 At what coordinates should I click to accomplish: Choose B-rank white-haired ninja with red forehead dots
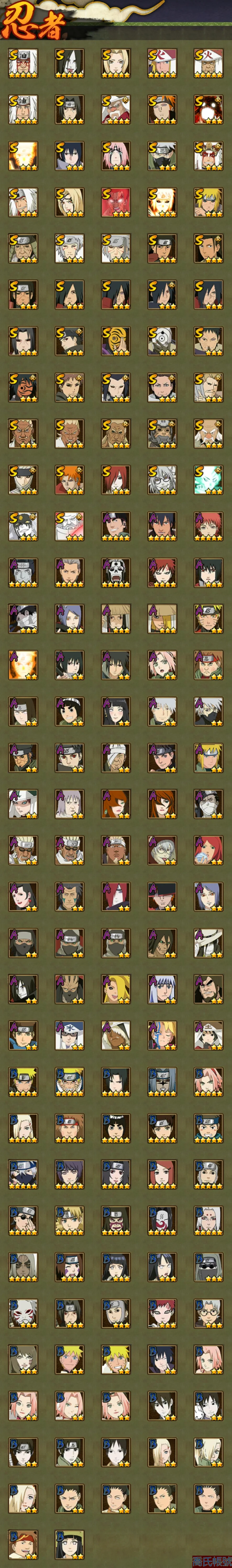point(209,1220)
